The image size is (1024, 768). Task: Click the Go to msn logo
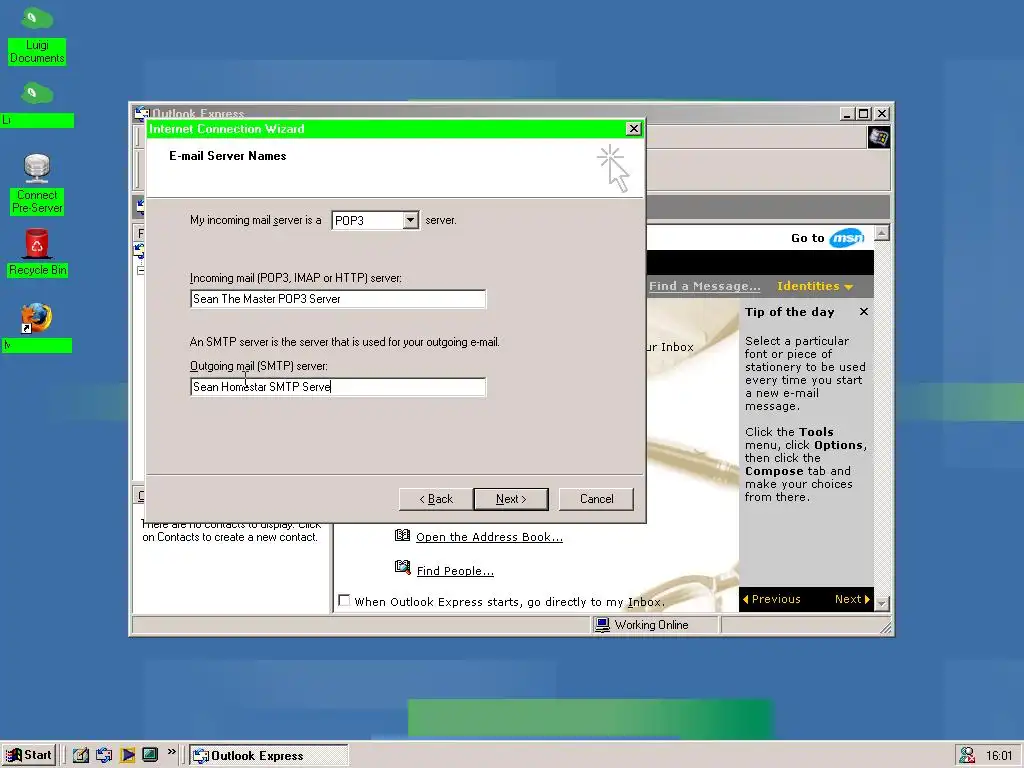846,238
